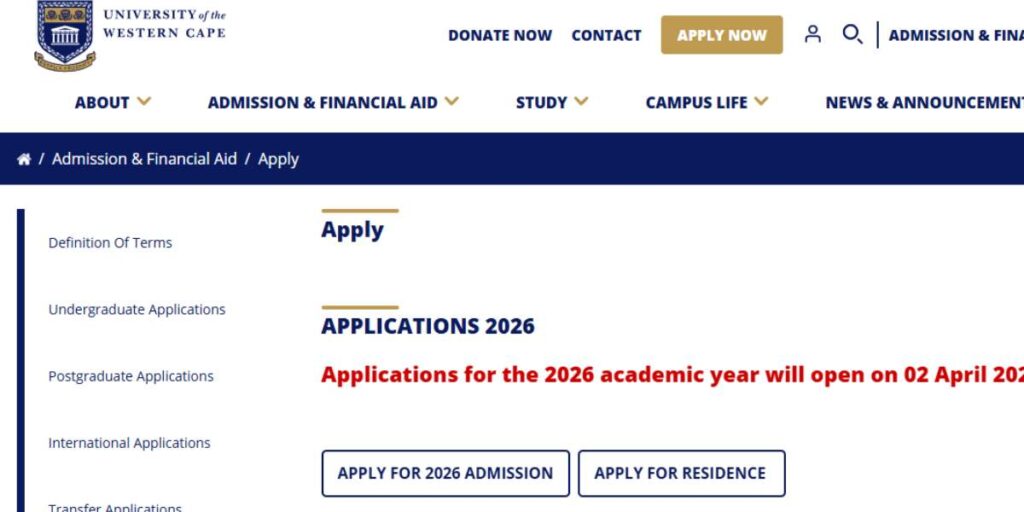Expand the Study menu chevron

(x=581, y=101)
